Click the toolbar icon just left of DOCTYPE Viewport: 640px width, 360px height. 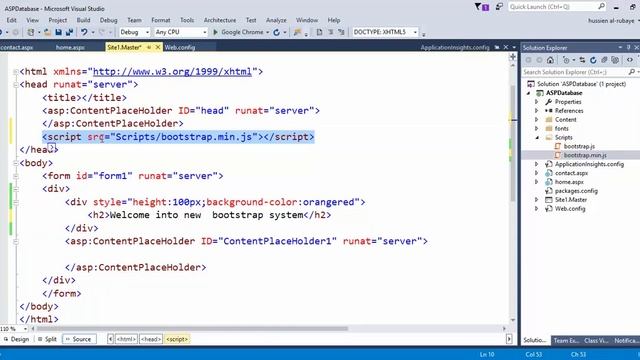341,32
